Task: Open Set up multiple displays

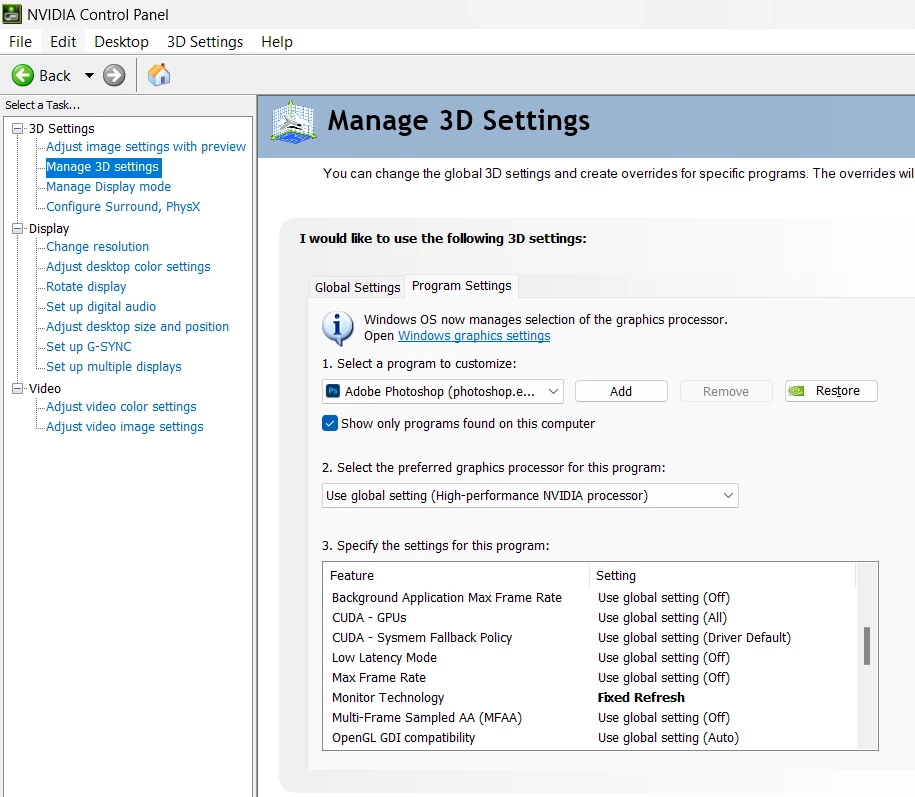Action: coord(114,366)
